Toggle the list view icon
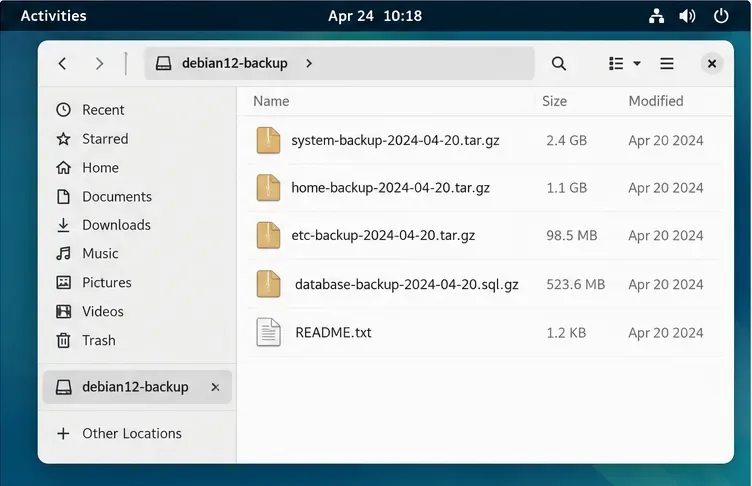 coord(616,63)
